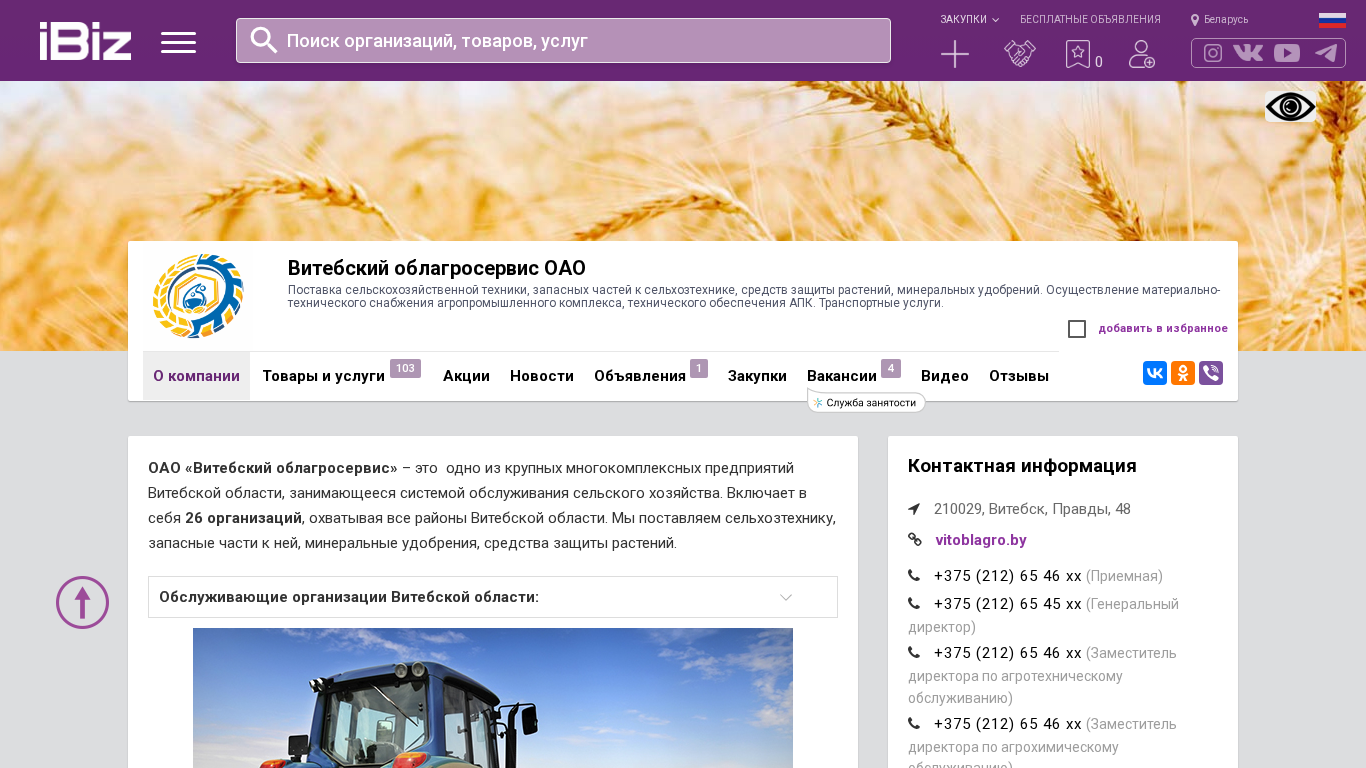Screen dimensions: 1366x768
Task: Click the scroll-to-top arrow button
Action: [x=82, y=602]
